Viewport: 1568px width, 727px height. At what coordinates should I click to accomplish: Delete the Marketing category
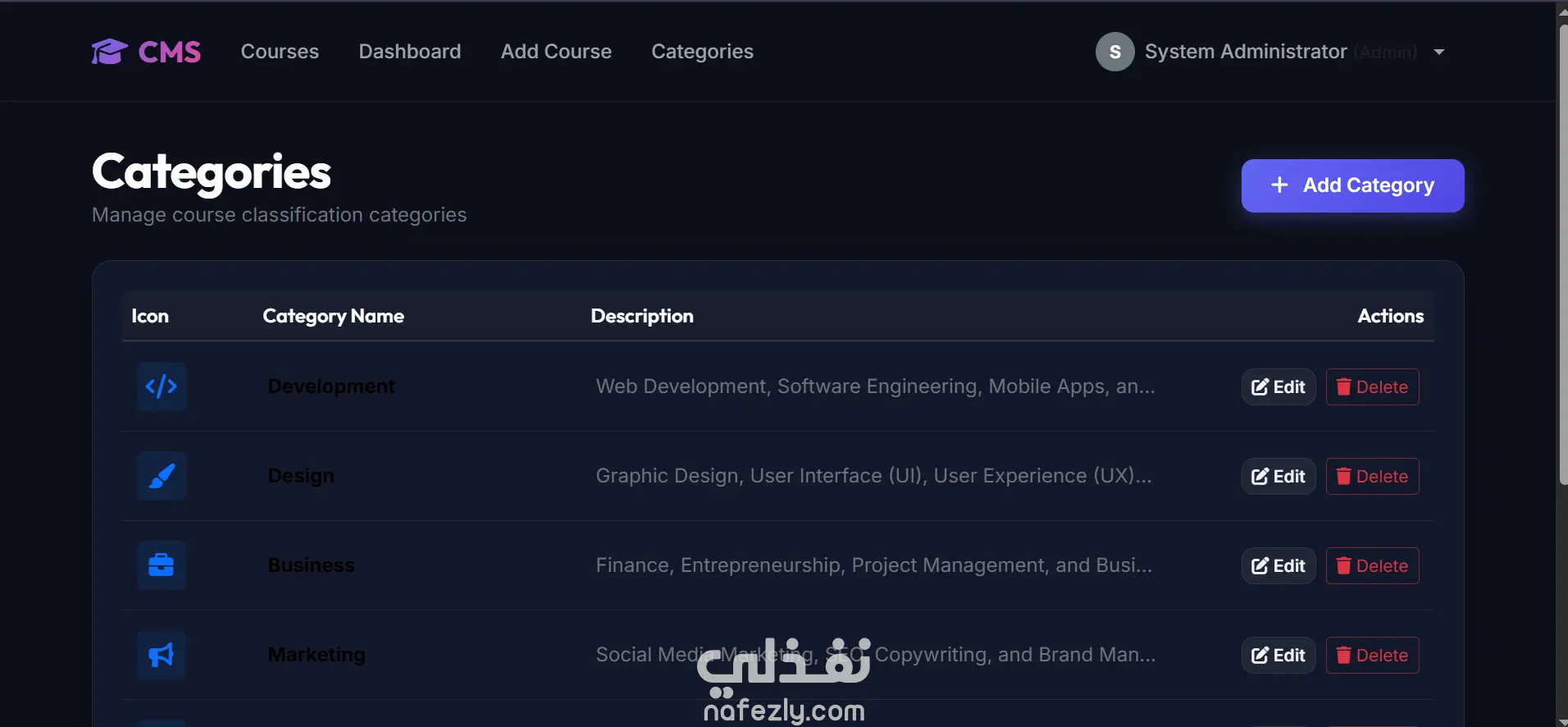point(1372,656)
